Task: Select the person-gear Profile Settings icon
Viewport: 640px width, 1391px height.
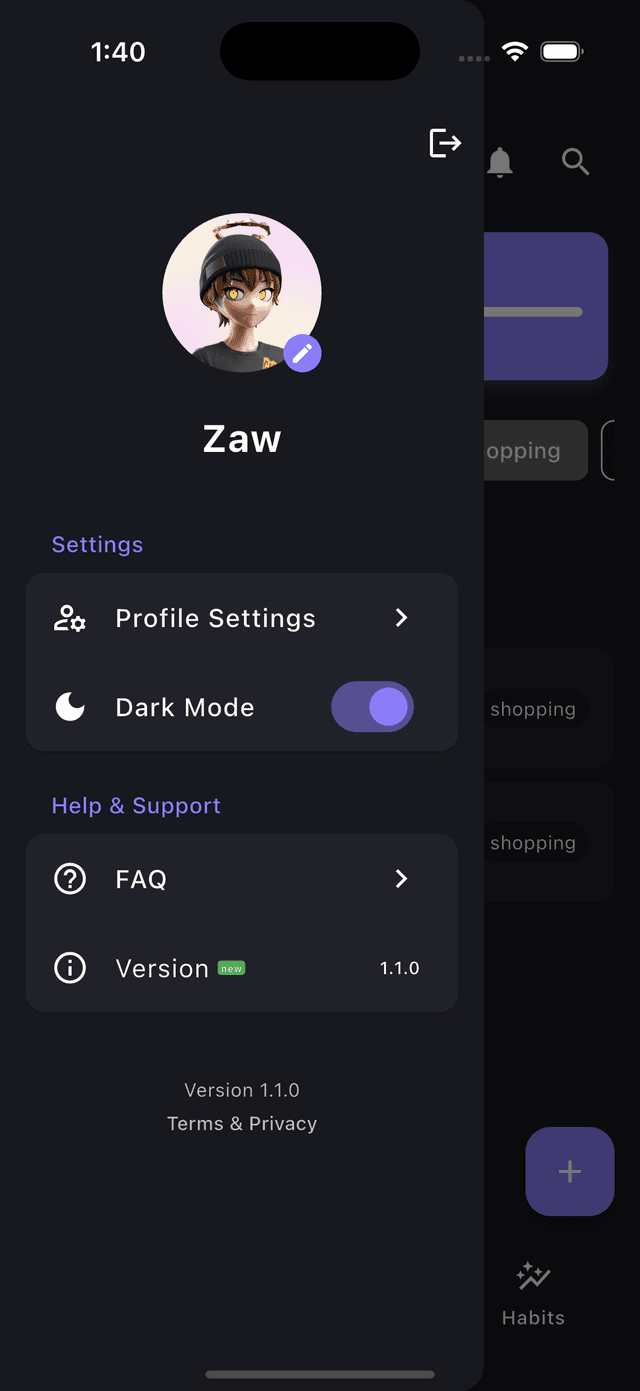Action: [x=68, y=618]
